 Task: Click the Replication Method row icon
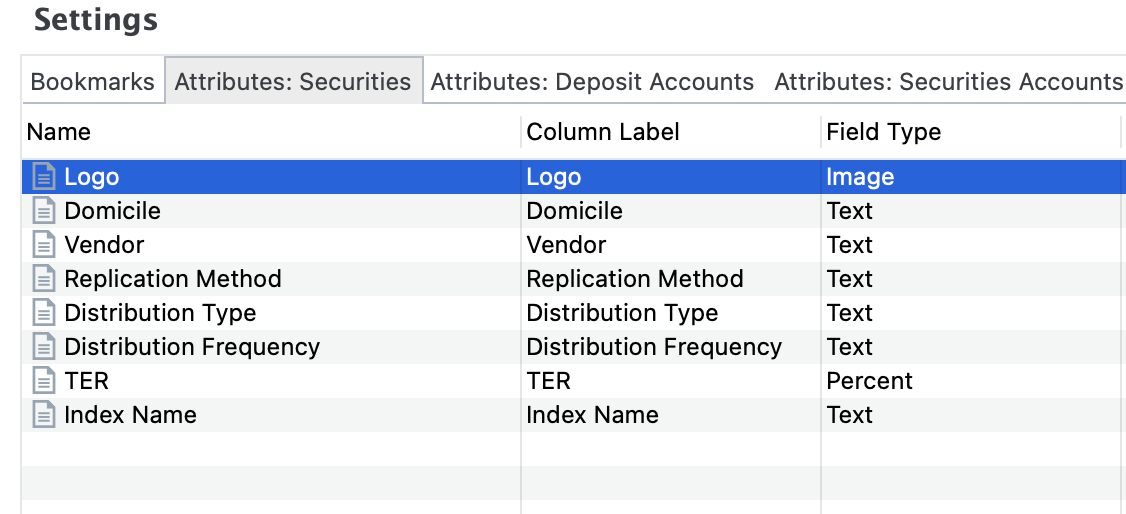[x=43, y=279]
